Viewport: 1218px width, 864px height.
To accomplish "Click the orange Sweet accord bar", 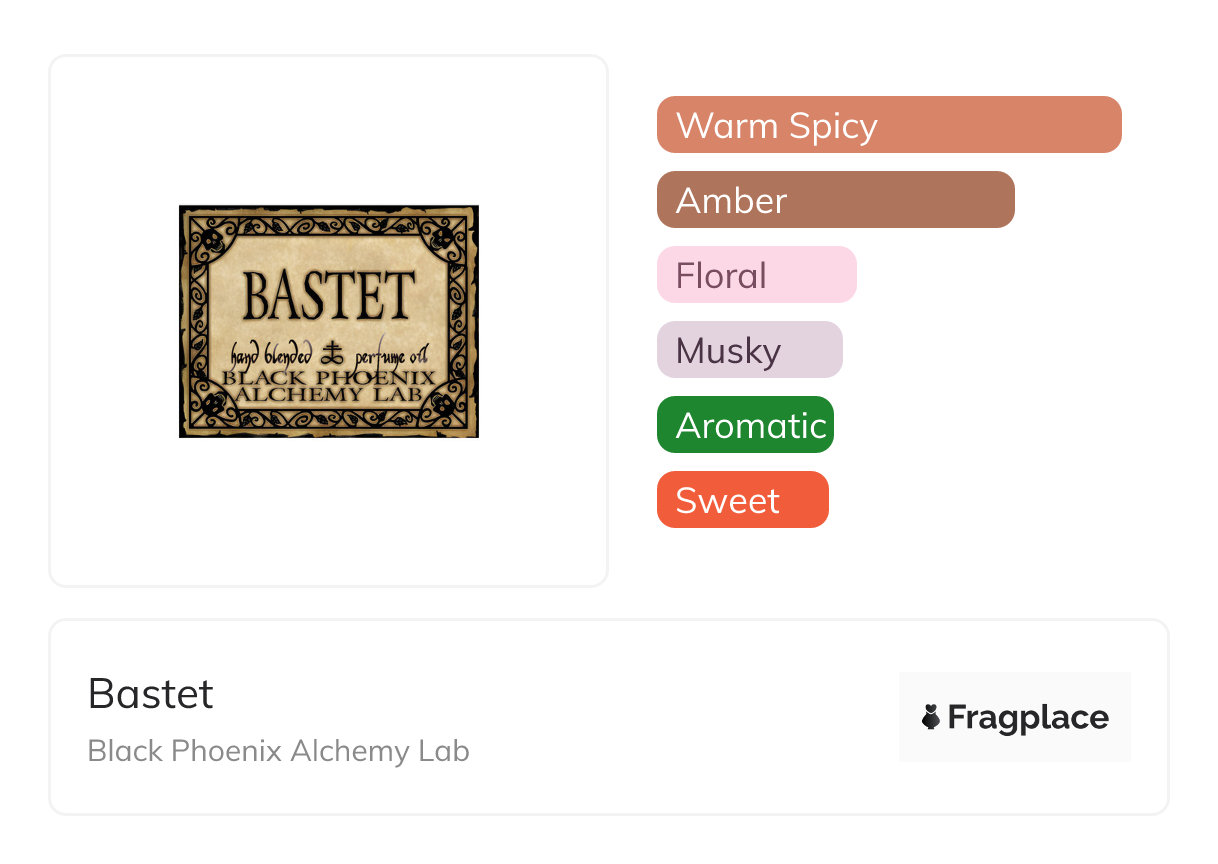I will (742, 500).
